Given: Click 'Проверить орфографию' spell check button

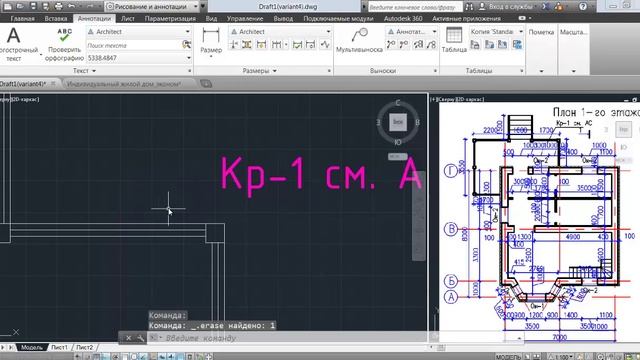Looking at the screenshot, I should [64, 45].
